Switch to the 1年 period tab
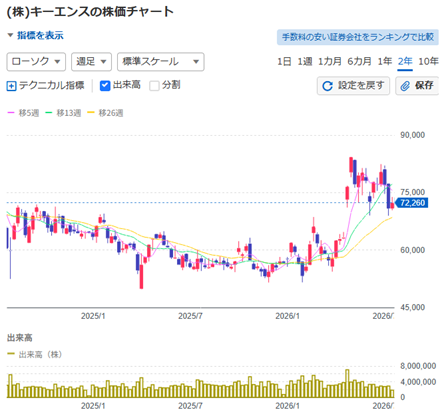The height and width of the screenshot is (412, 440). point(385,61)
